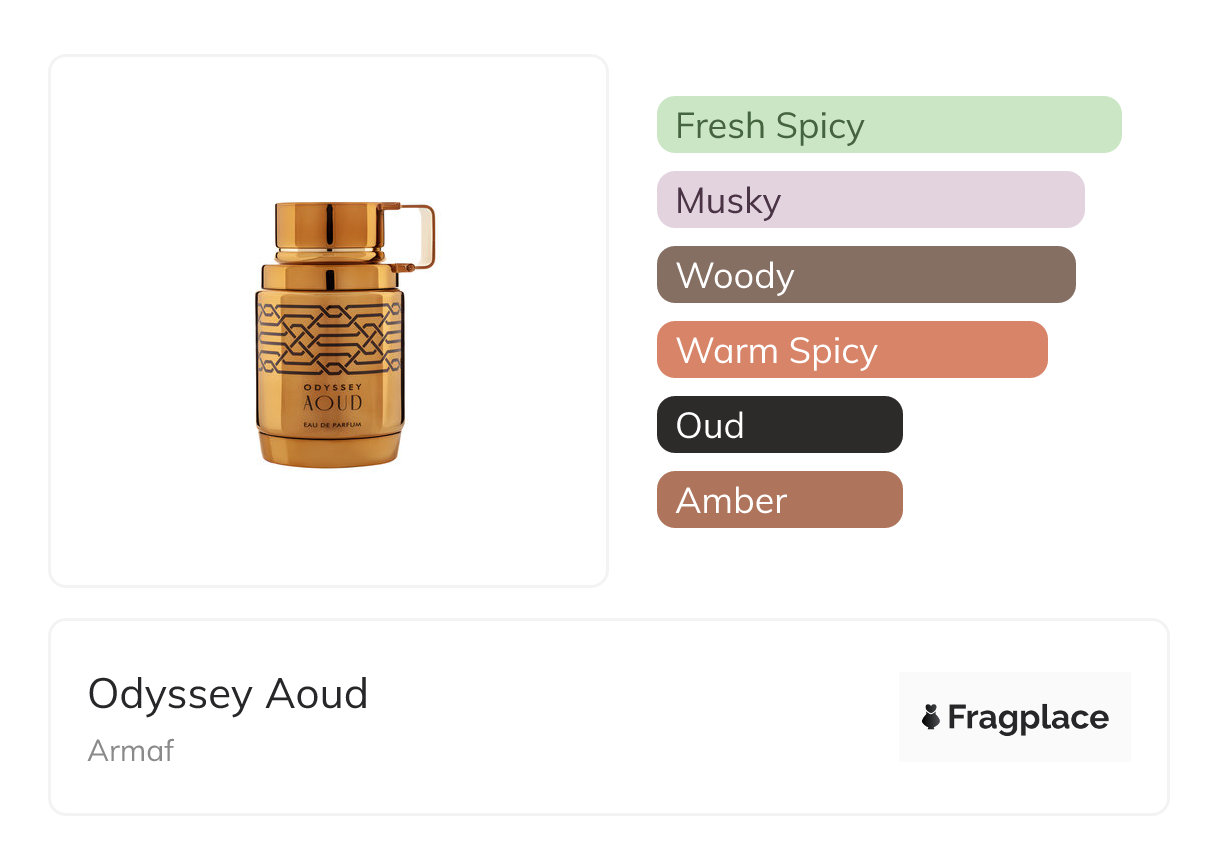Click the Fragplace perfume logo icon
This screenshot has width=1218, height=864.
tap(931, 717)
